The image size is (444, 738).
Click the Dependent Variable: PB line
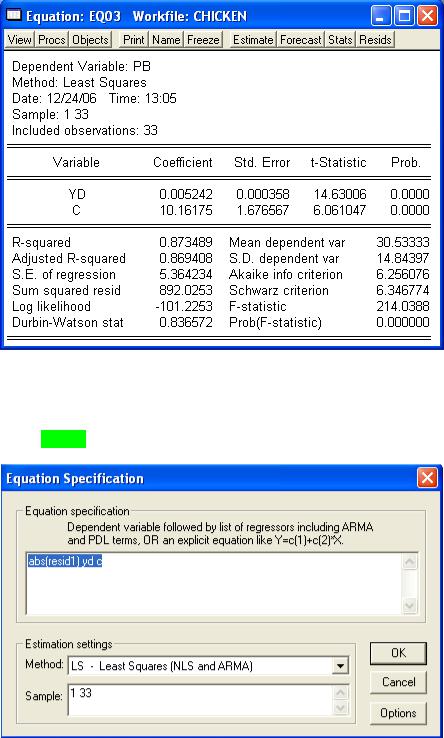click(x=81, y=66)
